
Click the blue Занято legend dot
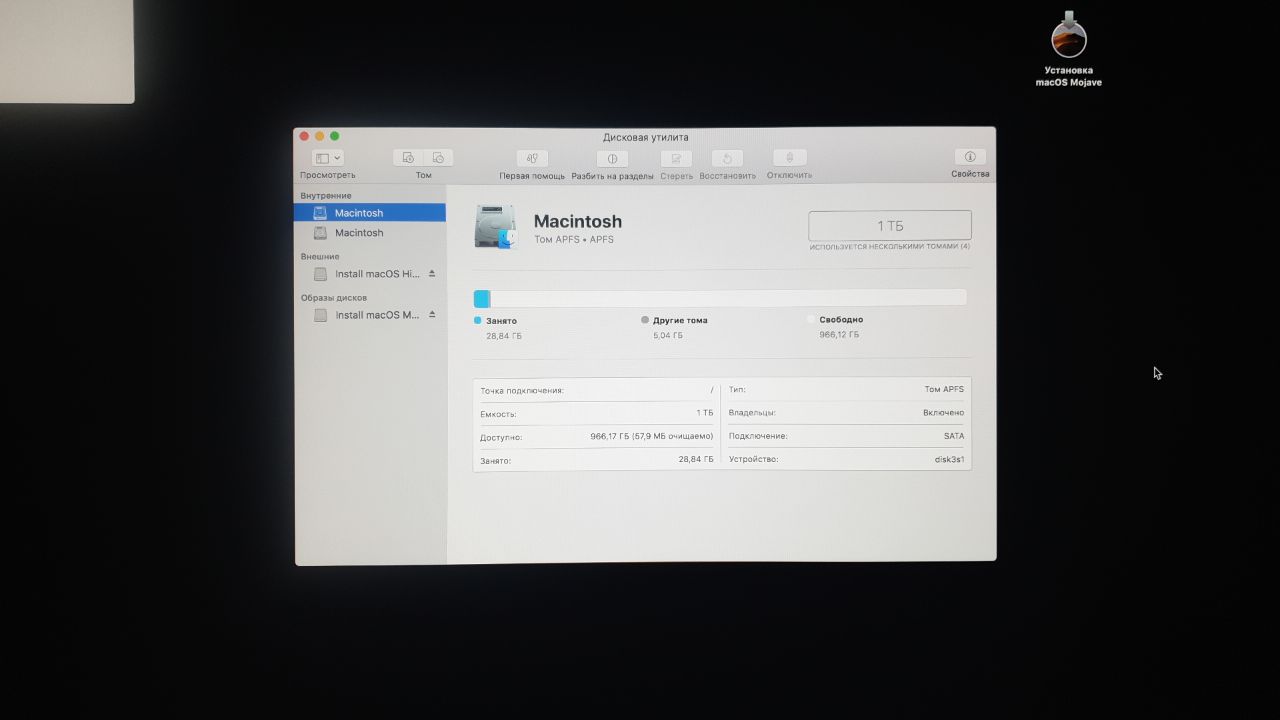click(478, 321)
